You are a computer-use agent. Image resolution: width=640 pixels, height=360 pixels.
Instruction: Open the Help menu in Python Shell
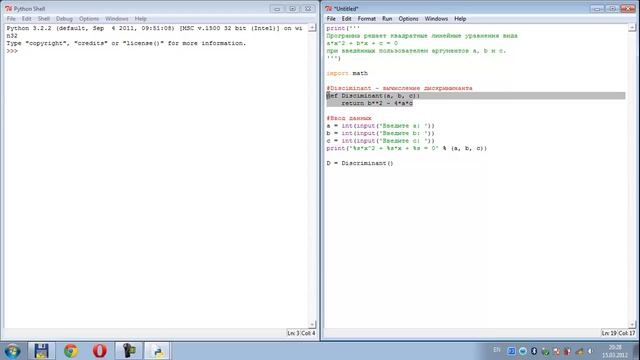[140, 19]
